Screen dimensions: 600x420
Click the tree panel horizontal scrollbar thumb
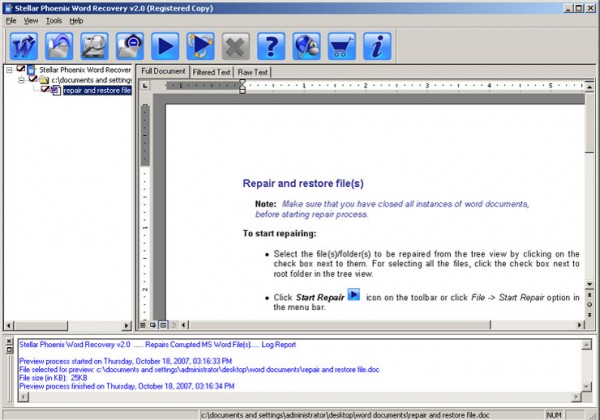41,326
